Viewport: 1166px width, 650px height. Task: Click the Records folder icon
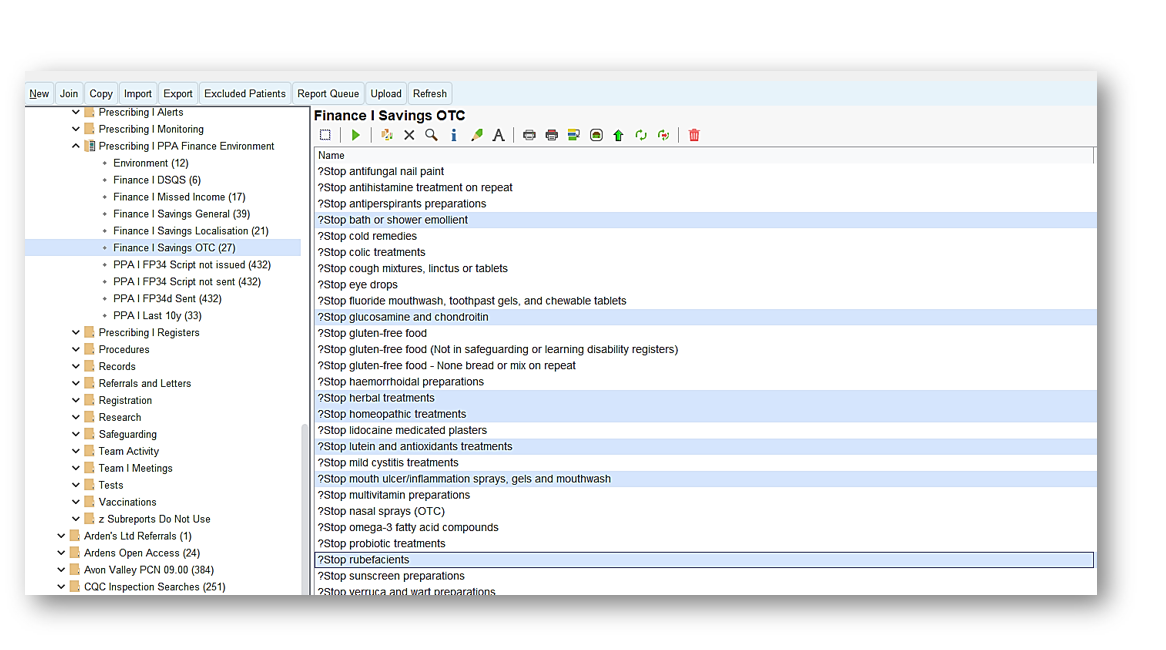click(x=89, y=367)
